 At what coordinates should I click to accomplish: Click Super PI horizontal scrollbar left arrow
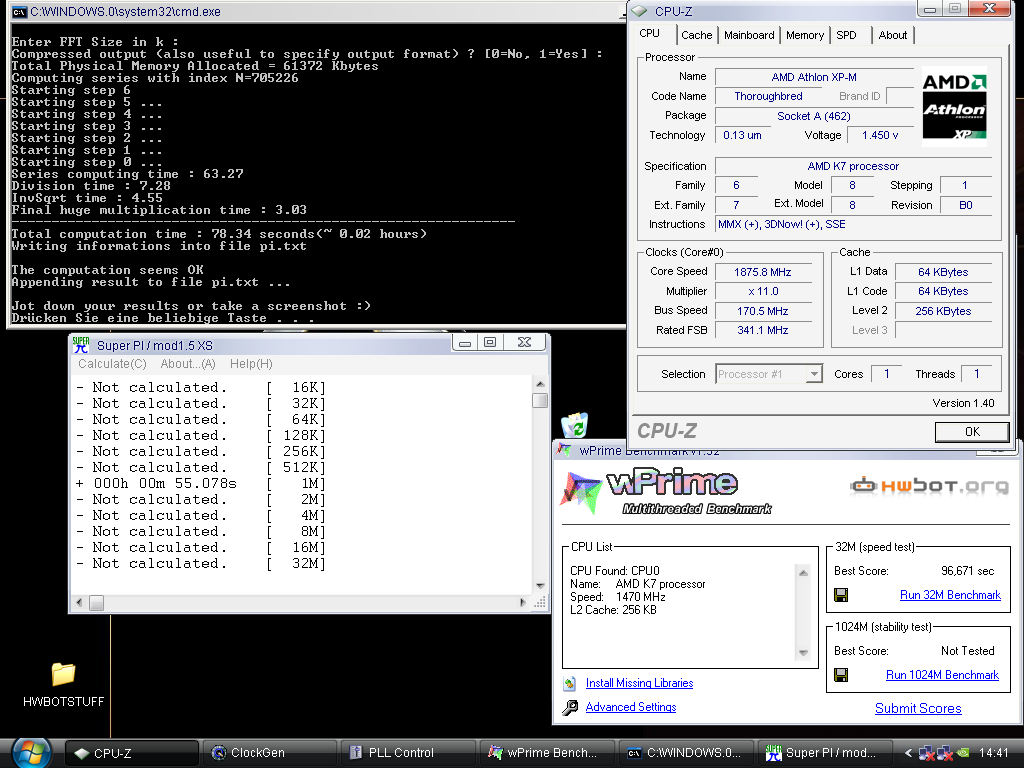(x=80, y=602)
